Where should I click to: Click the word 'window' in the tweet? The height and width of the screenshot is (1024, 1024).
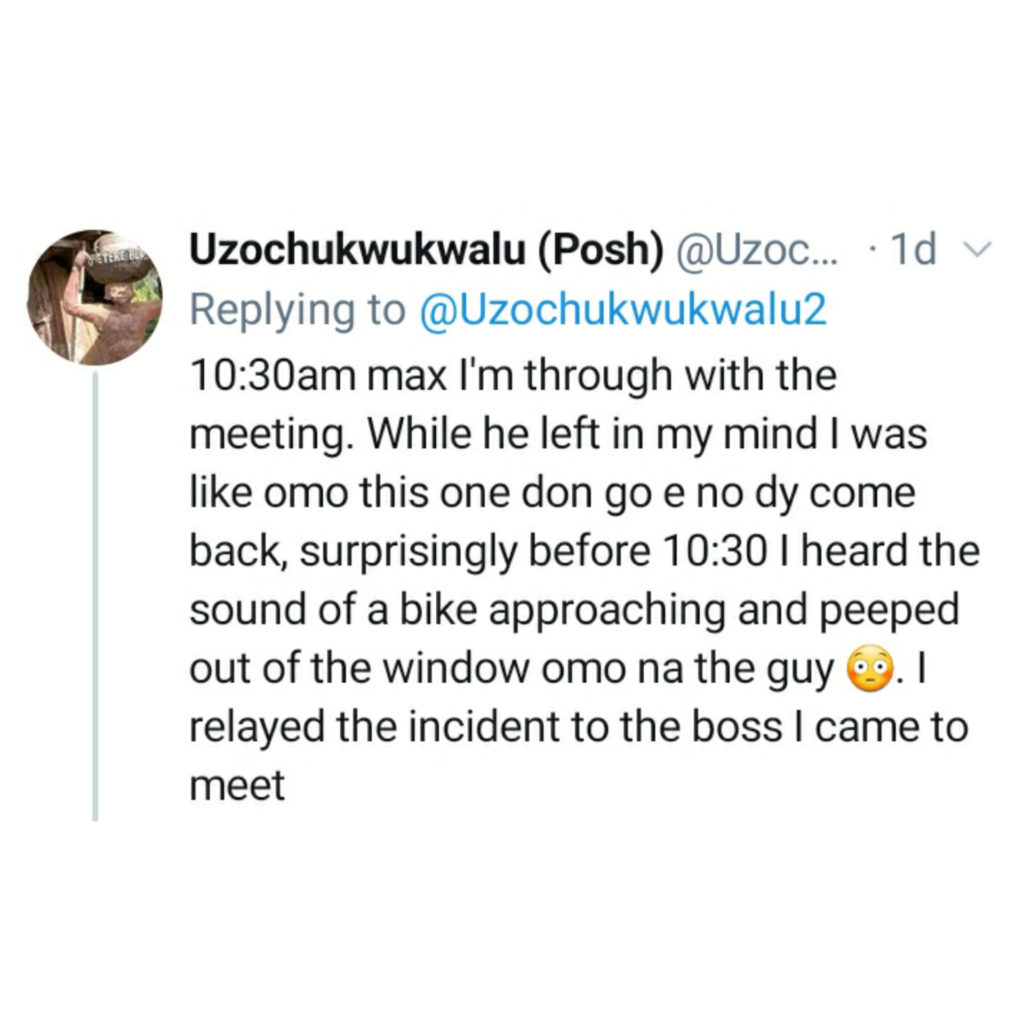466,668
